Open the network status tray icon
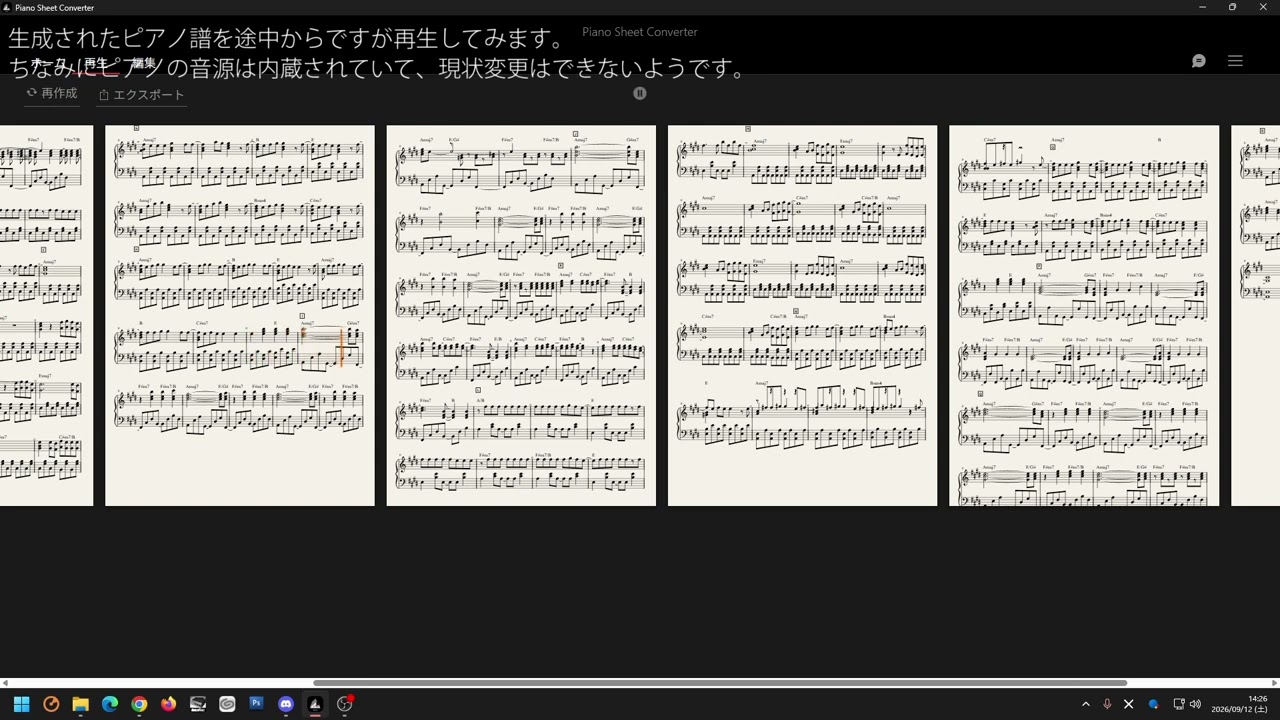The height and width of the screenshot is (720, 1280). coord(1178,704)
